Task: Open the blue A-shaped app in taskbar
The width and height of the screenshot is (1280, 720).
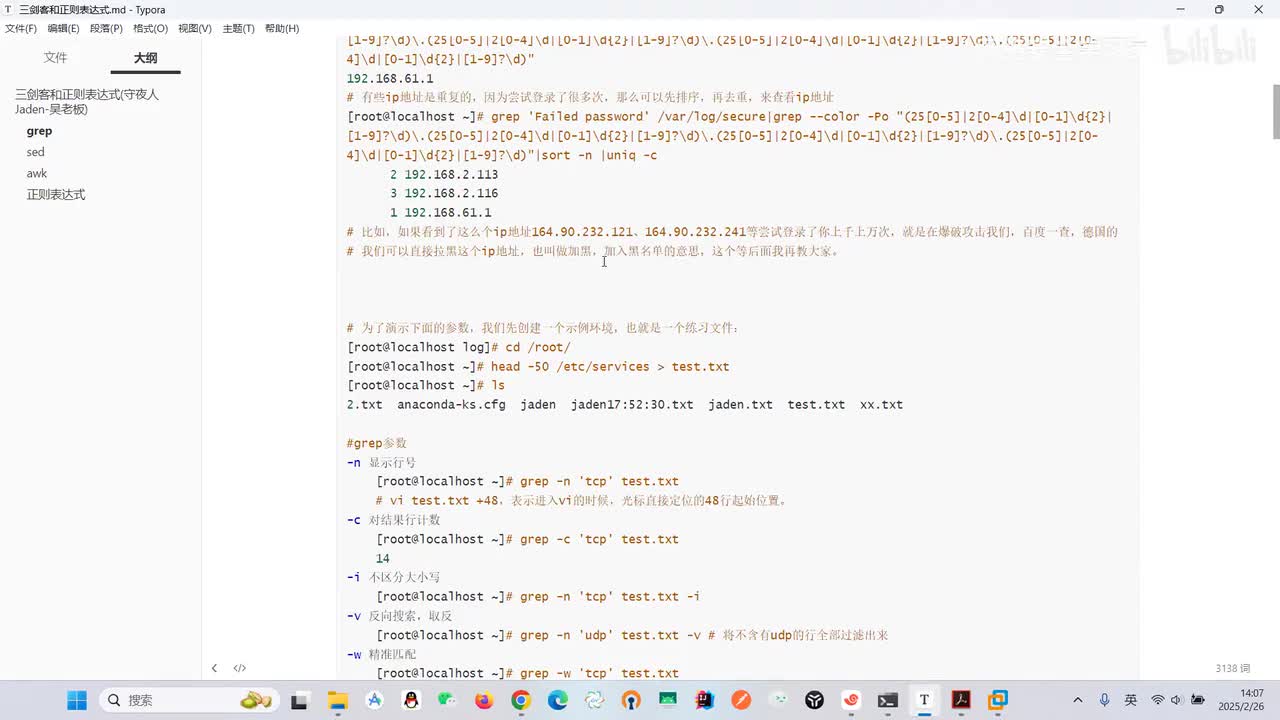Action: 374,700
